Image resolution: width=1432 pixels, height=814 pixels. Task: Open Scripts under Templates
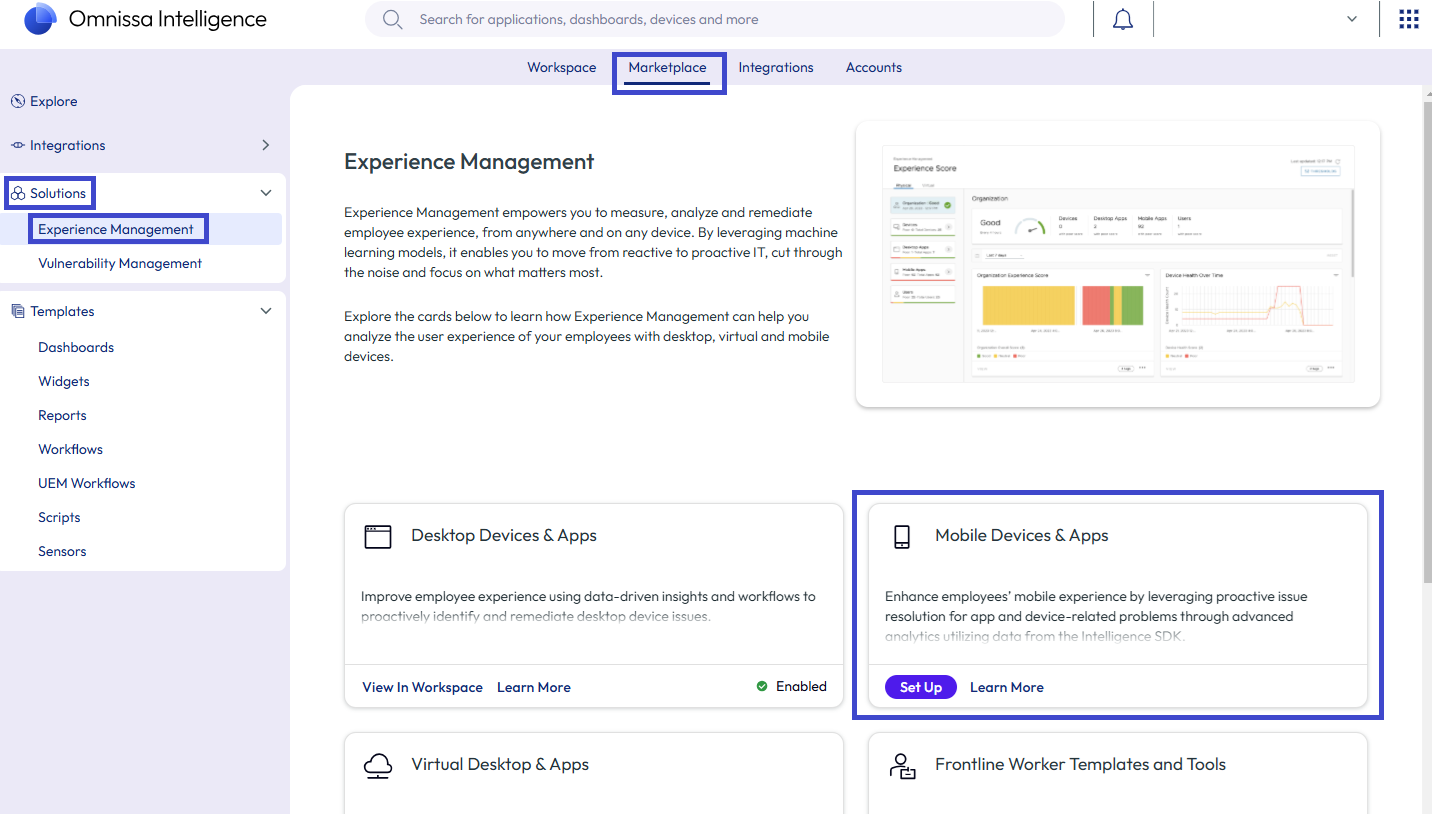pyautogui.click(x=59, y=517)
